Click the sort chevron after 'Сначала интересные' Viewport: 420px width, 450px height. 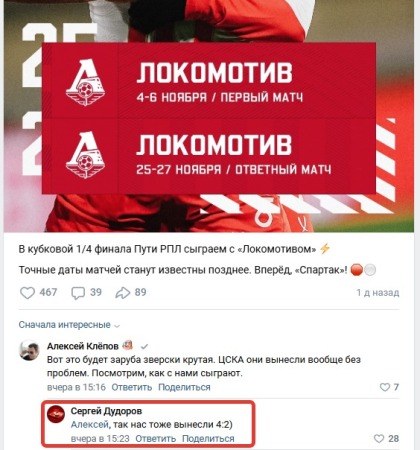point(117,326)
